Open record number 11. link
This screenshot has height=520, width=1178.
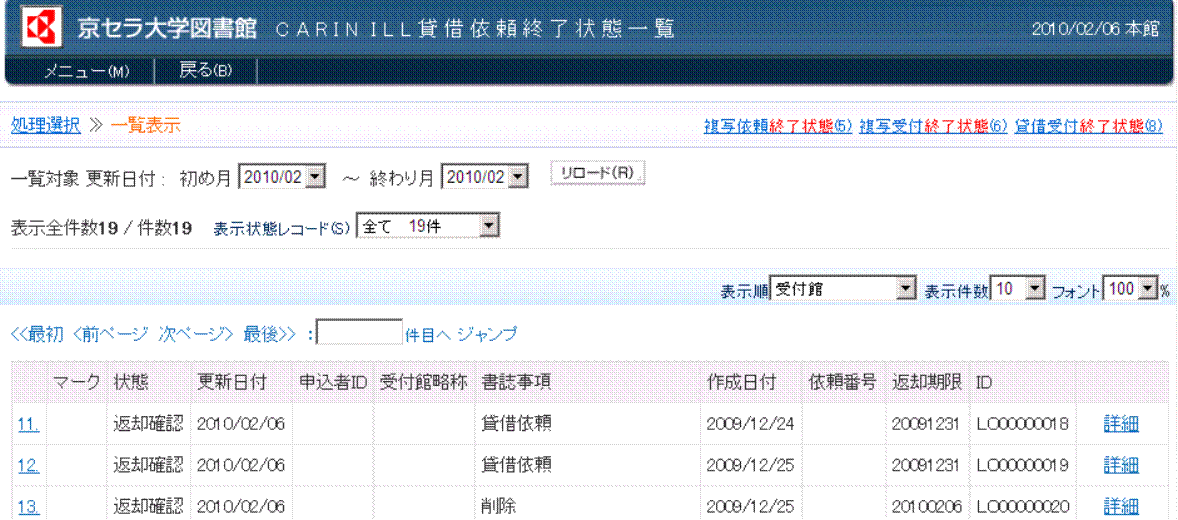pos(29,425)
